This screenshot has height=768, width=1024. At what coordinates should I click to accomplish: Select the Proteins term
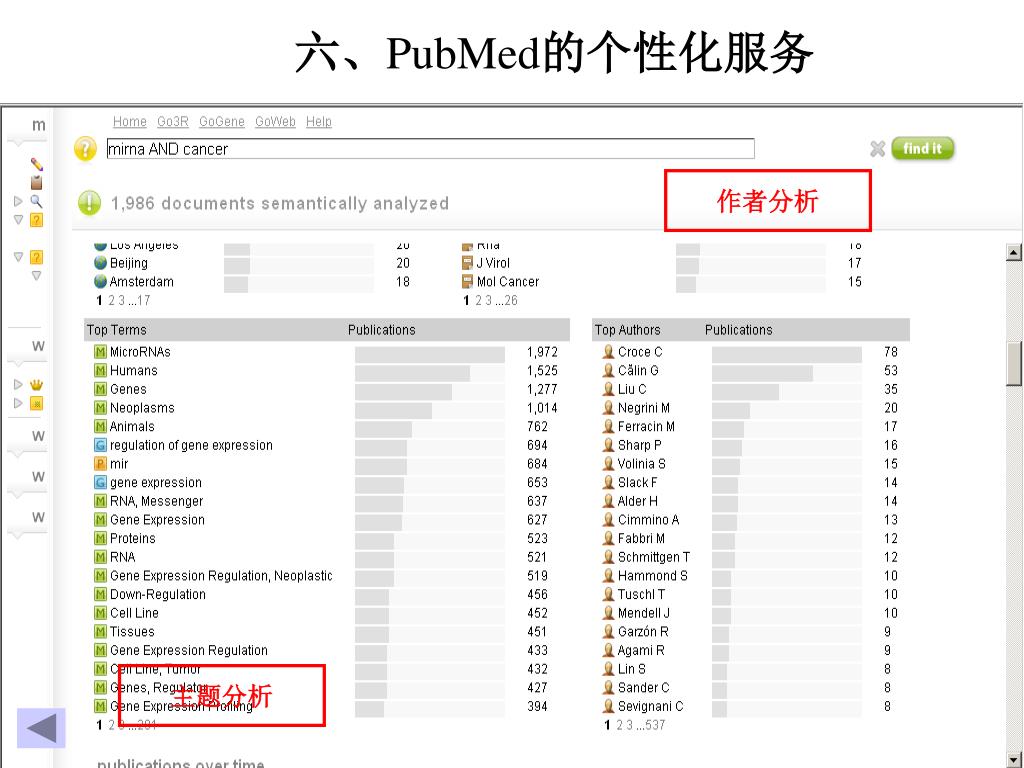[x=133, y=539]
